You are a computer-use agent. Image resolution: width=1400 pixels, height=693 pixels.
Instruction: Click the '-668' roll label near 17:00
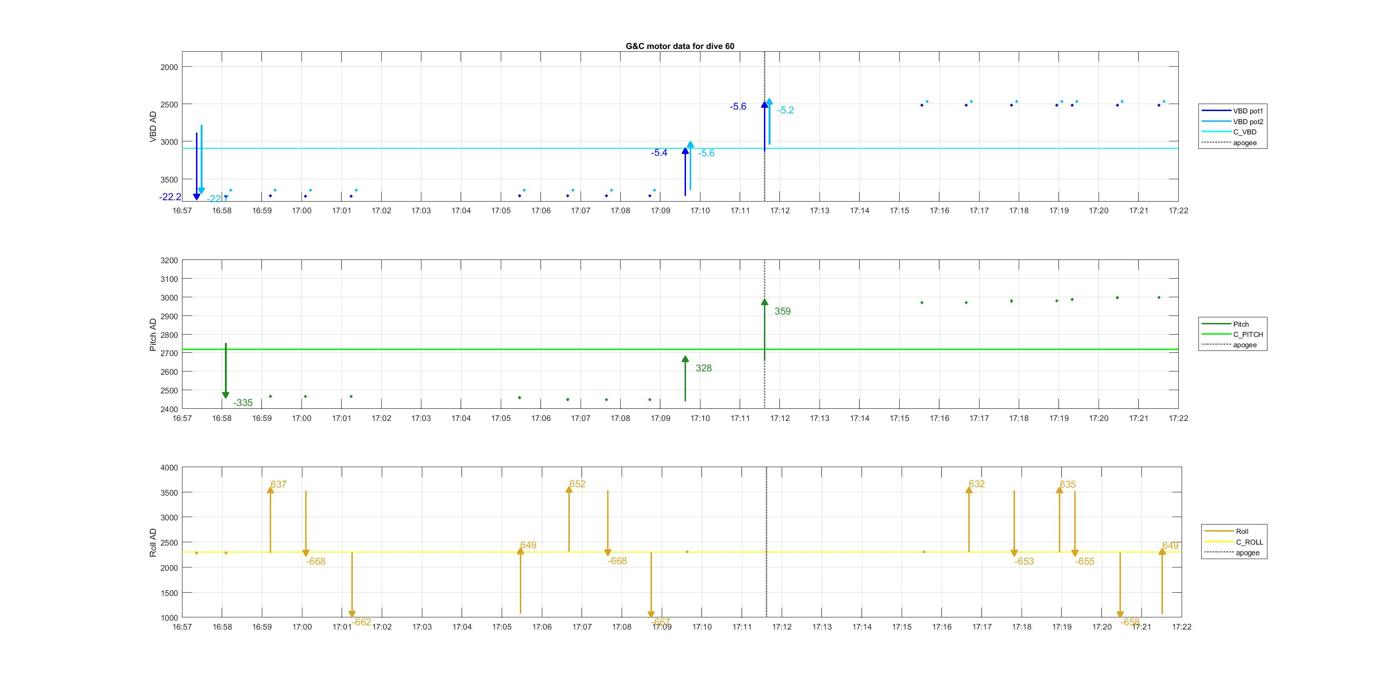tap(316, 562)
